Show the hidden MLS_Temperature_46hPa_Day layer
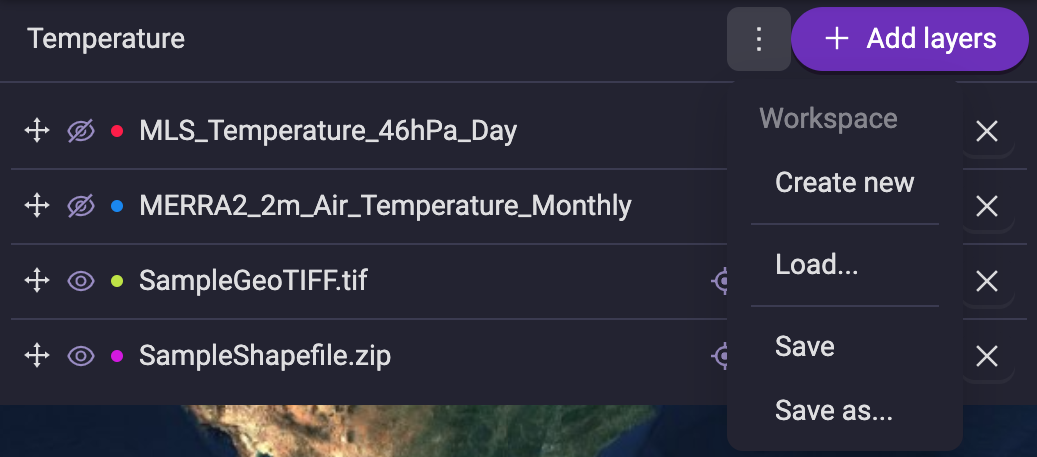The width and height of the screenshot is (1037, 457). pyautogui.click(x=81, y=131)
